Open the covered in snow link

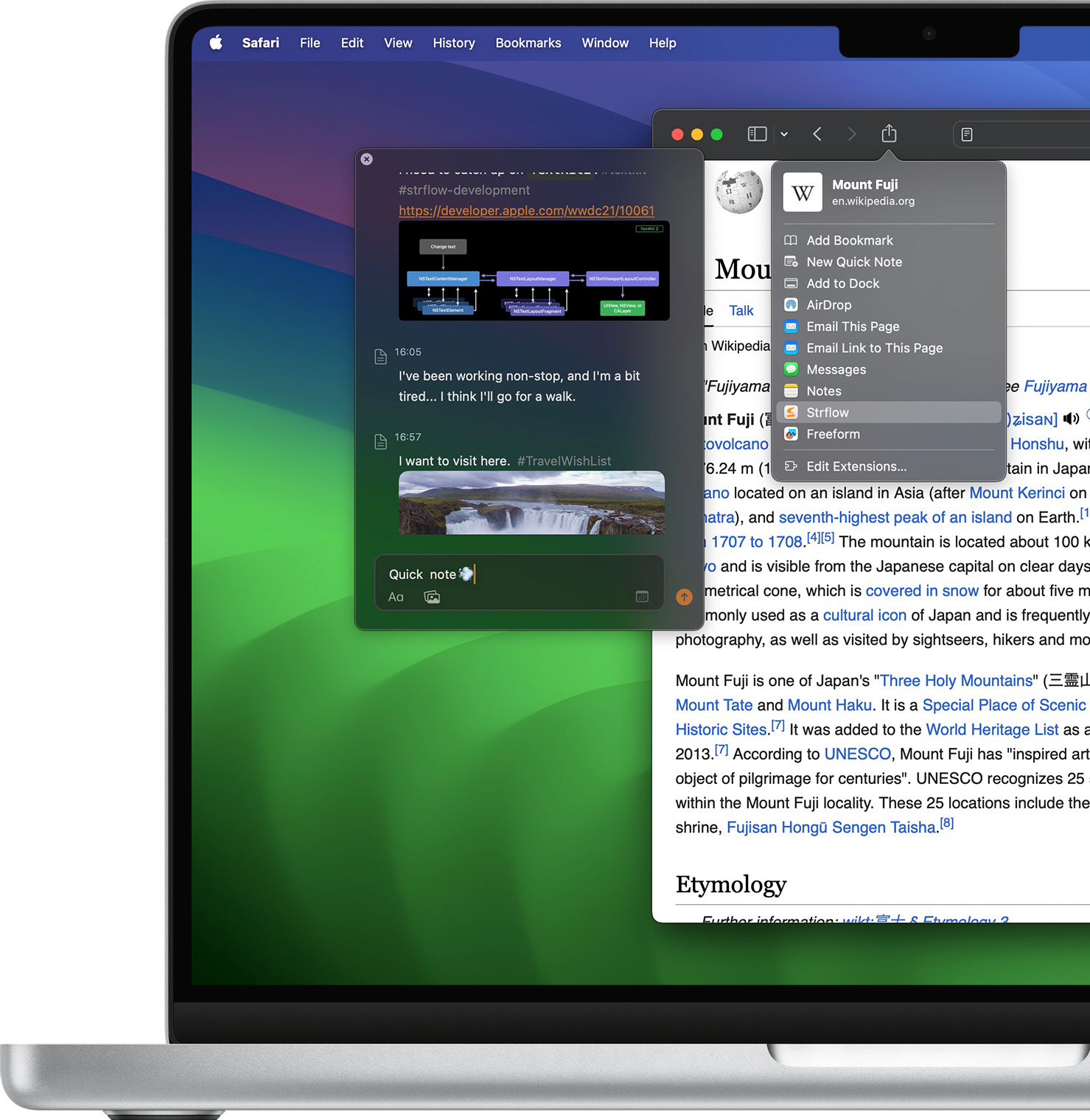(922, 591)
